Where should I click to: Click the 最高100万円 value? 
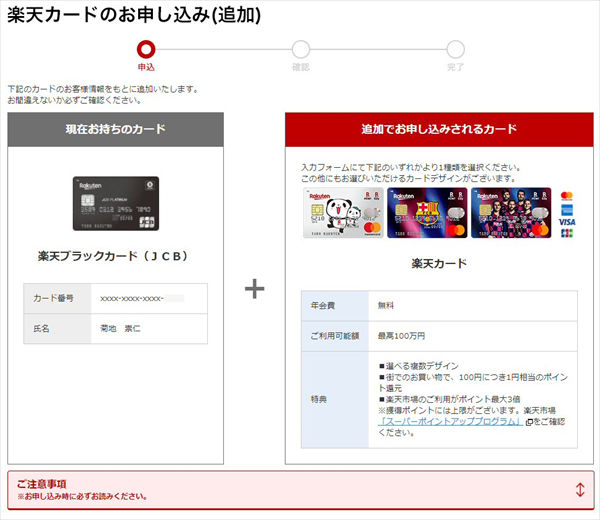tap(401, 336)
